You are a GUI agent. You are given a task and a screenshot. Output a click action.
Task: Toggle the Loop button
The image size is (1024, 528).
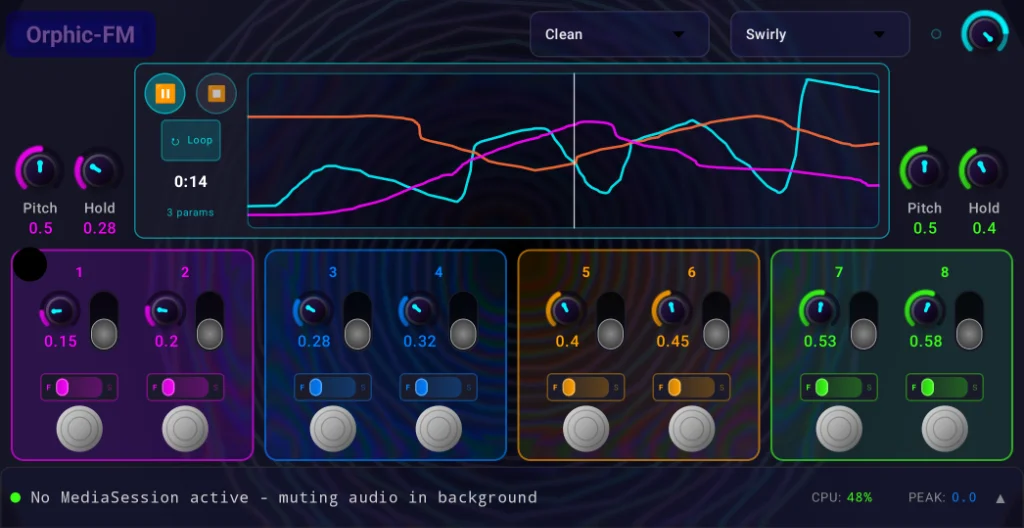pos(191,141)
